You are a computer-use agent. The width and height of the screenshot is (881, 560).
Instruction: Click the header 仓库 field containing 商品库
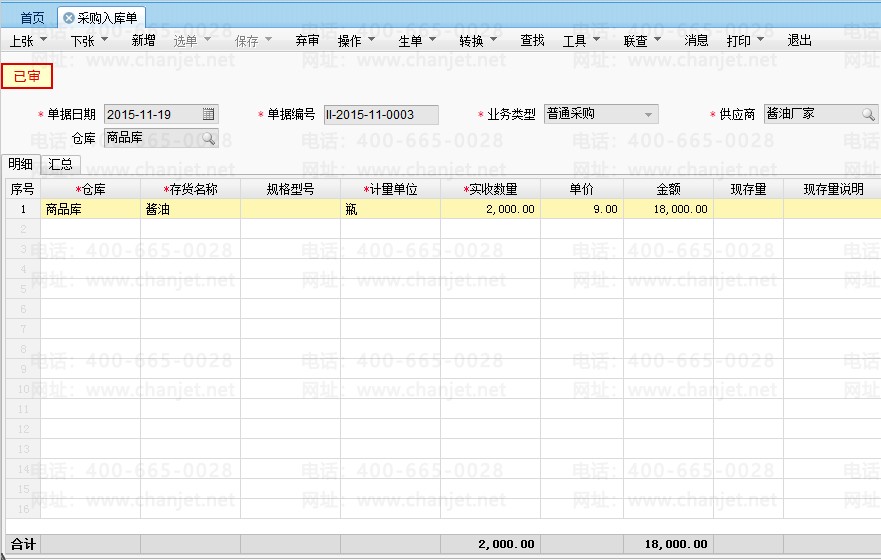pyautogui.click(x=161, y=138)
